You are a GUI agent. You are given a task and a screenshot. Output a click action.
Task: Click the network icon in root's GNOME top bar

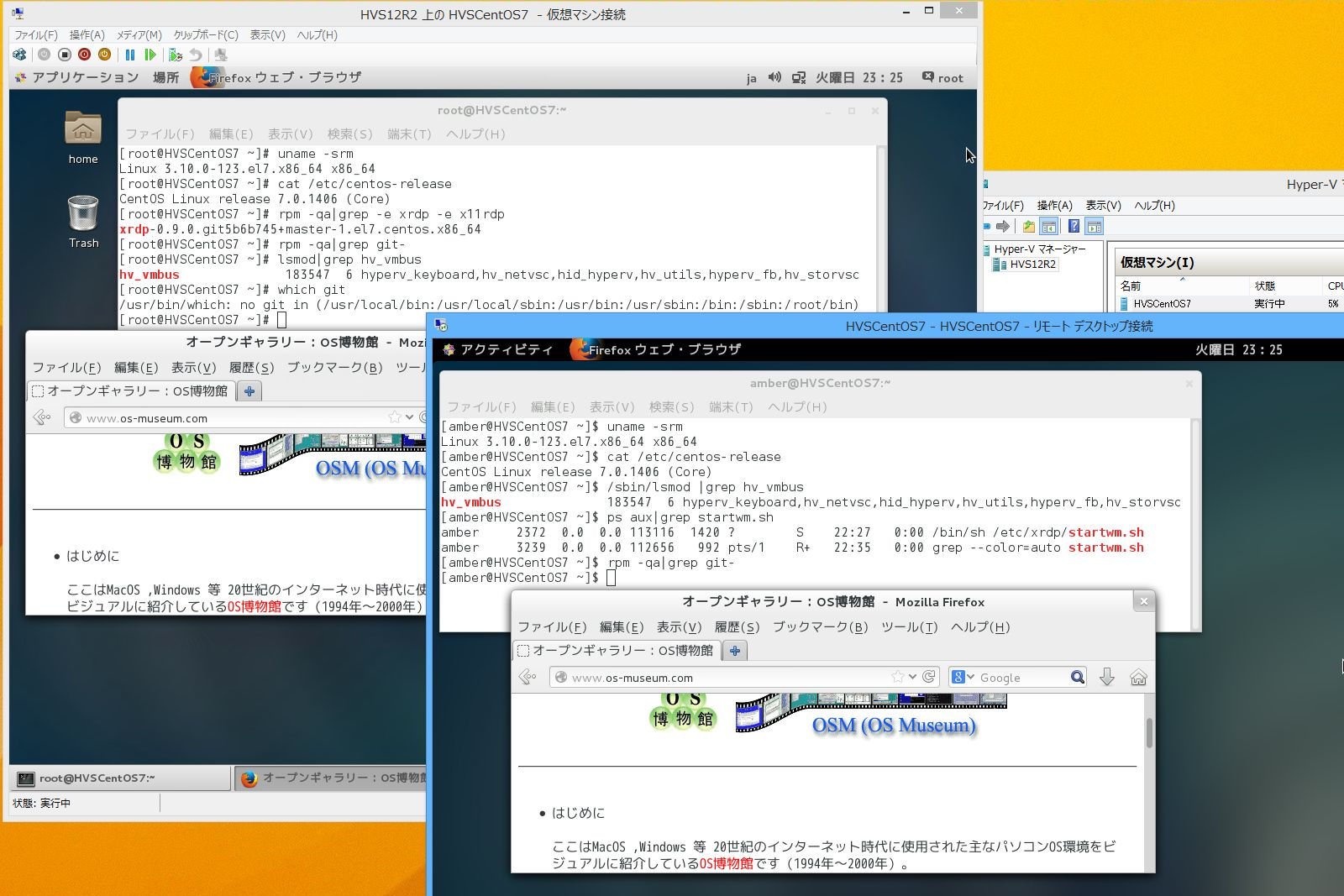798,77
